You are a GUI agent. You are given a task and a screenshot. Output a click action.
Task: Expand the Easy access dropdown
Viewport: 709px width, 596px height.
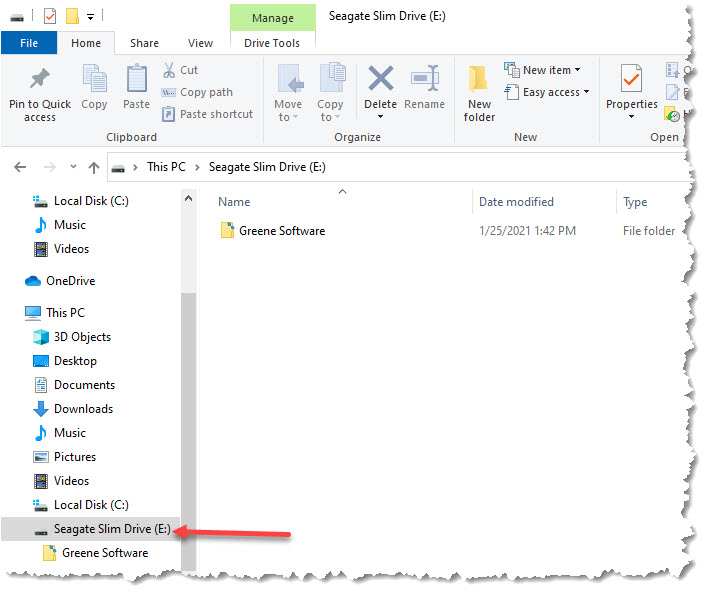(547, 92)
